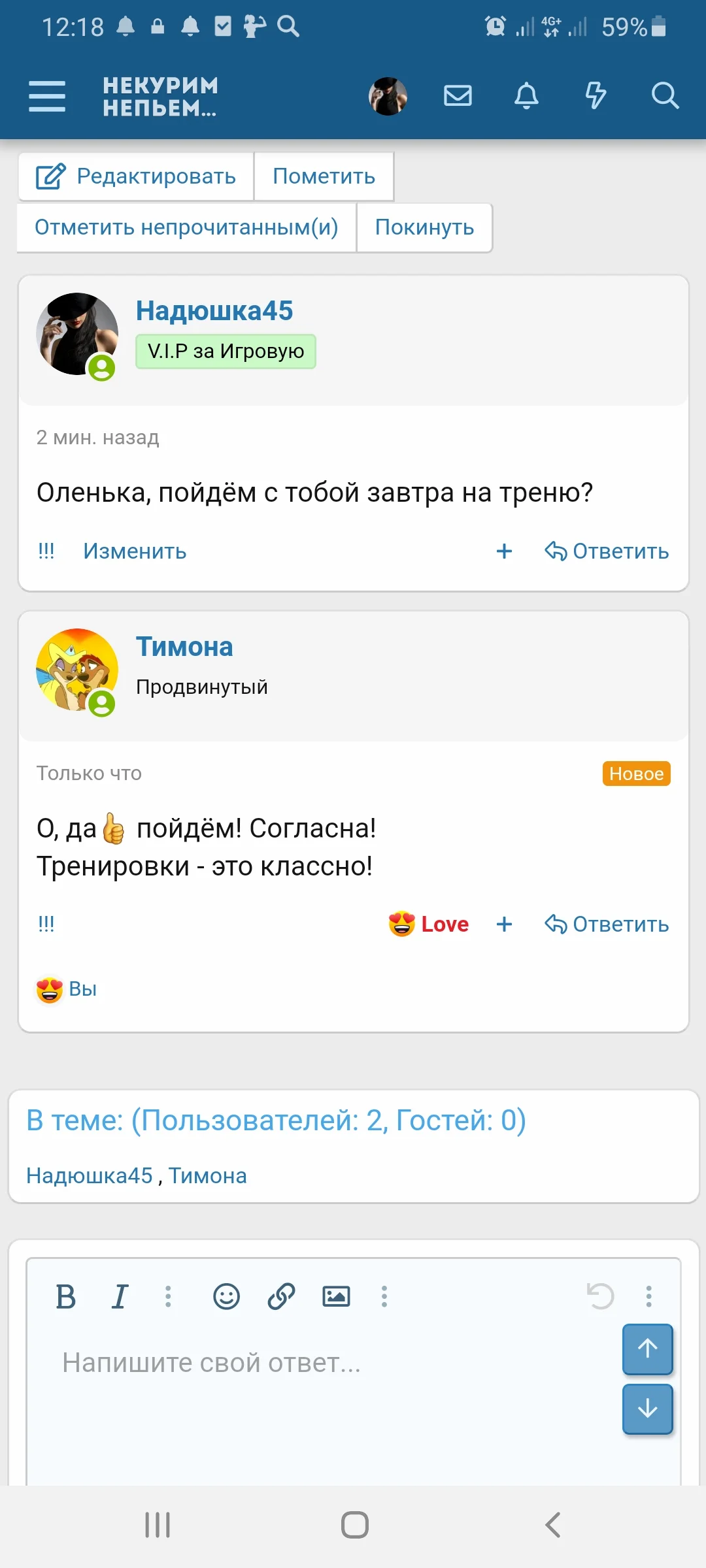The height and width of the screenshot is (1568, 706).
Task: Expand more text formatting options after italic
Action: click(168, 1296)
